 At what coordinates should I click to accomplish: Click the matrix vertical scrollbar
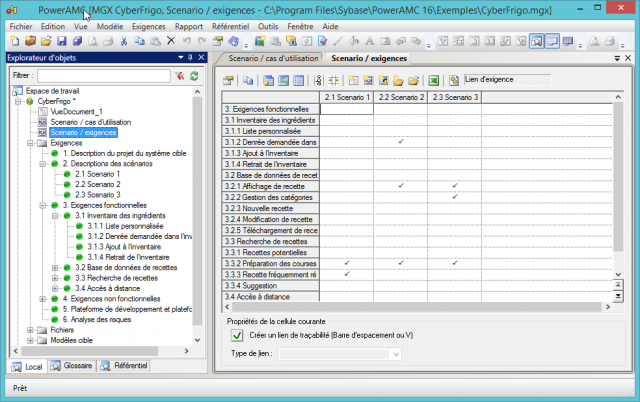click(618, 176)
